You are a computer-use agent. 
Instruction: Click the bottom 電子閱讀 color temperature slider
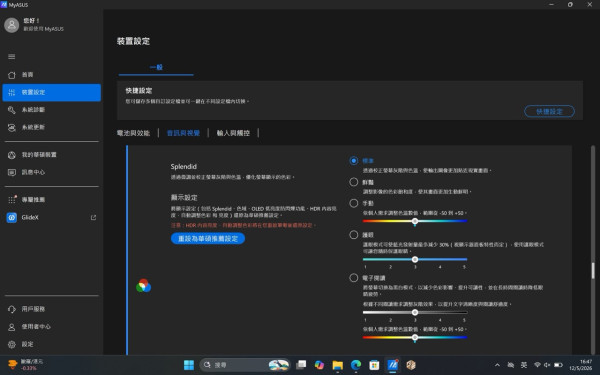[415, 338]
